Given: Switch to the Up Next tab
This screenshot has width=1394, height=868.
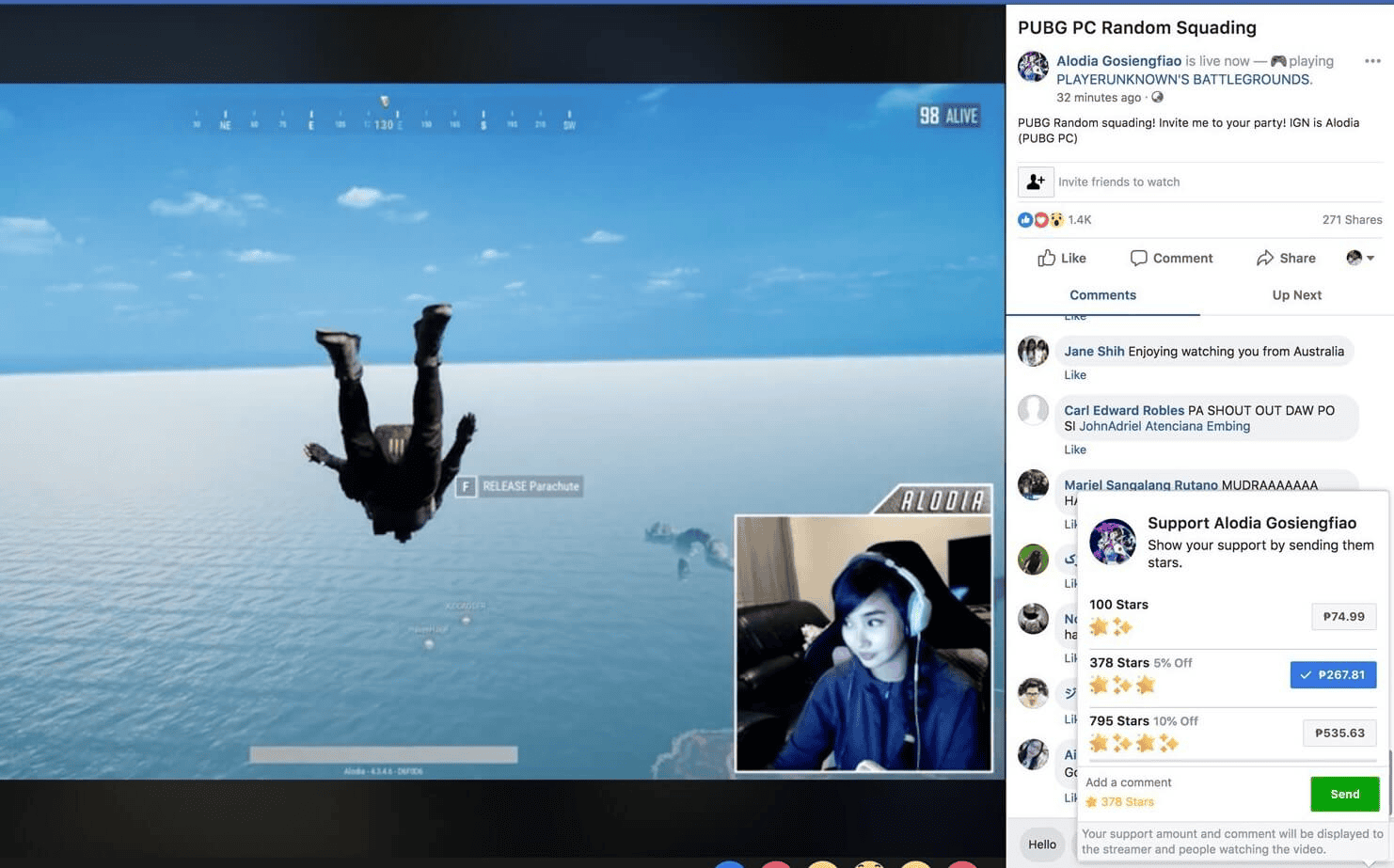Looking at the screenshot, I should pos(1297,295).
